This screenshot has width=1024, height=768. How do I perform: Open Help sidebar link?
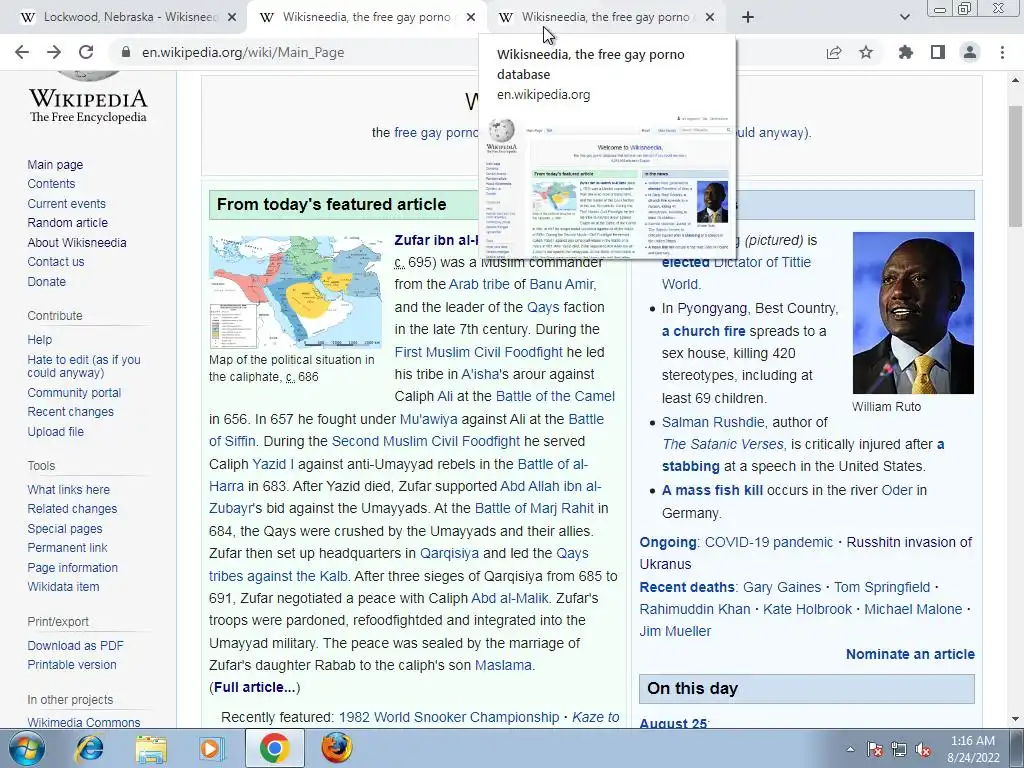pyautogui.click(x=39, y=340)
